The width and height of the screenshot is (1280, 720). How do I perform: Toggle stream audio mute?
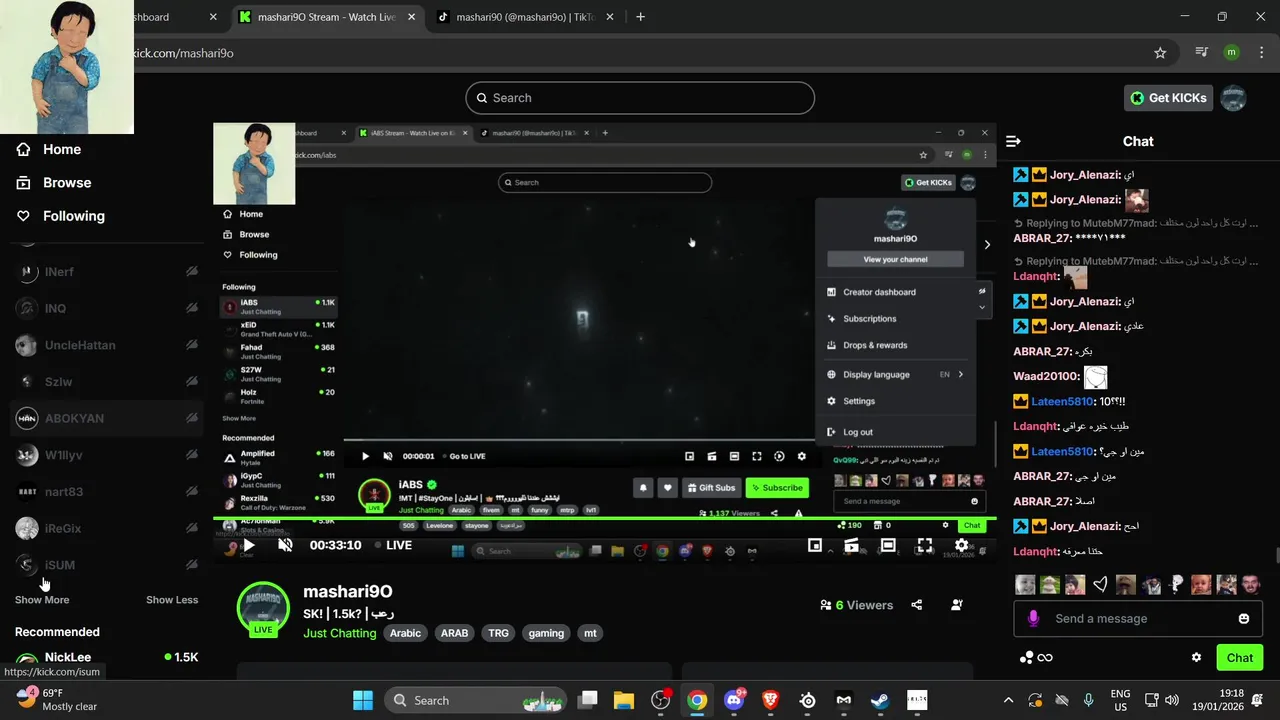285,545
